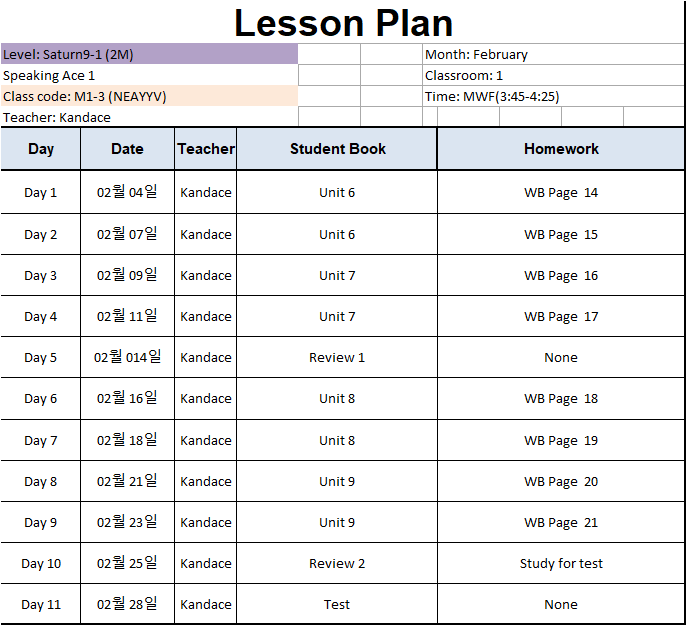This screenshot has width=686, height=625.
Task: Select the Teacher: Kandace info cell
Action: [x=149, y=117]
